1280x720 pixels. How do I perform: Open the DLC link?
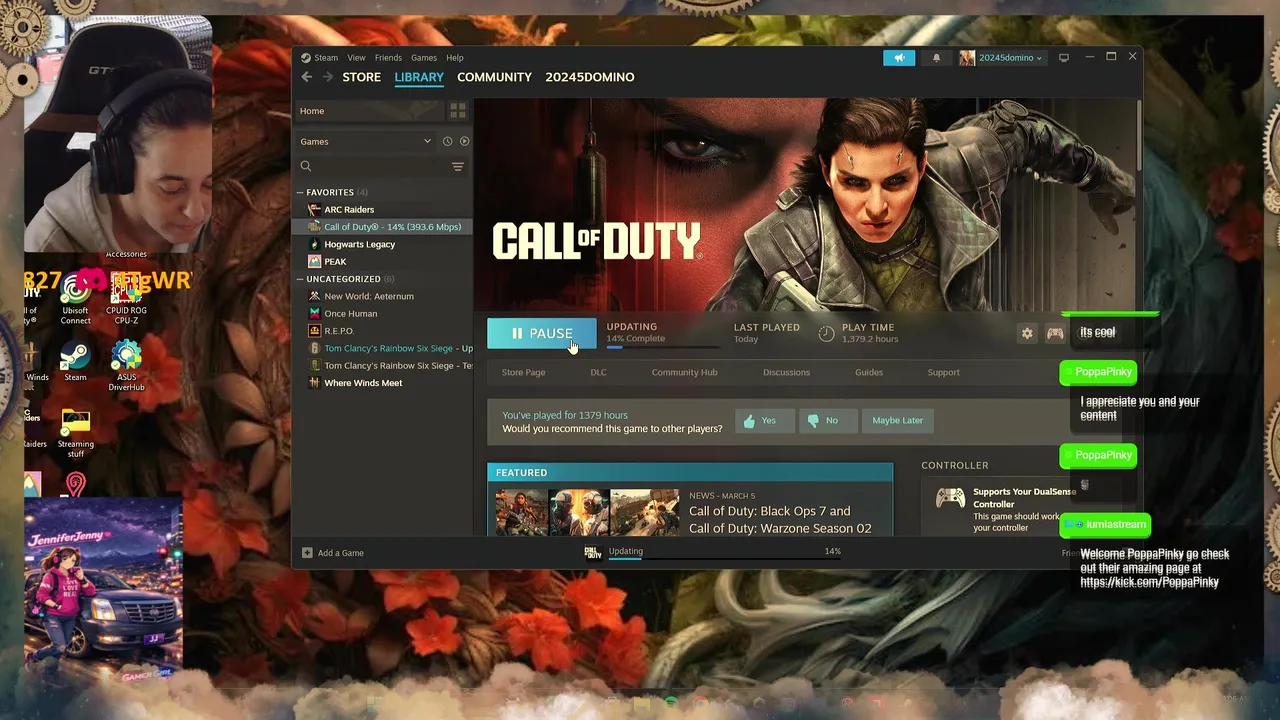pyautogui.click(x=598, y=372)
